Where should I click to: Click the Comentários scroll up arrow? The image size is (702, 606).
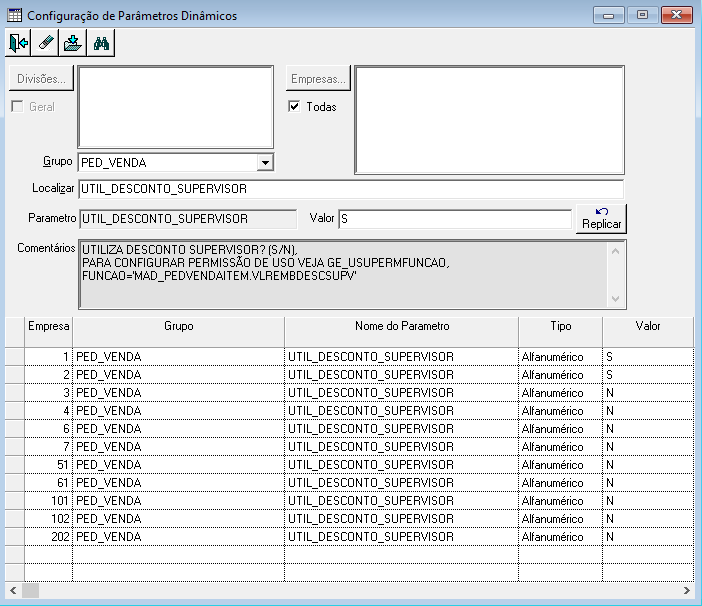point(616,251)
